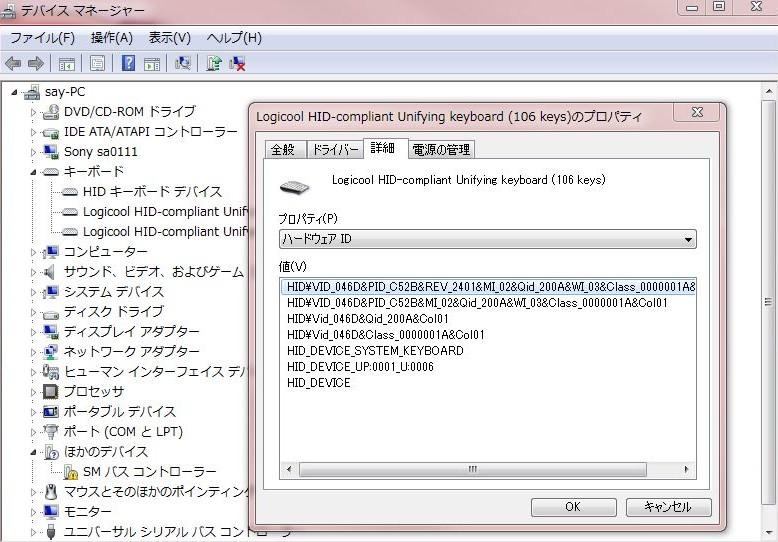
Task: Click the Back arrow toolbar icon
Action: coord(13,63)
